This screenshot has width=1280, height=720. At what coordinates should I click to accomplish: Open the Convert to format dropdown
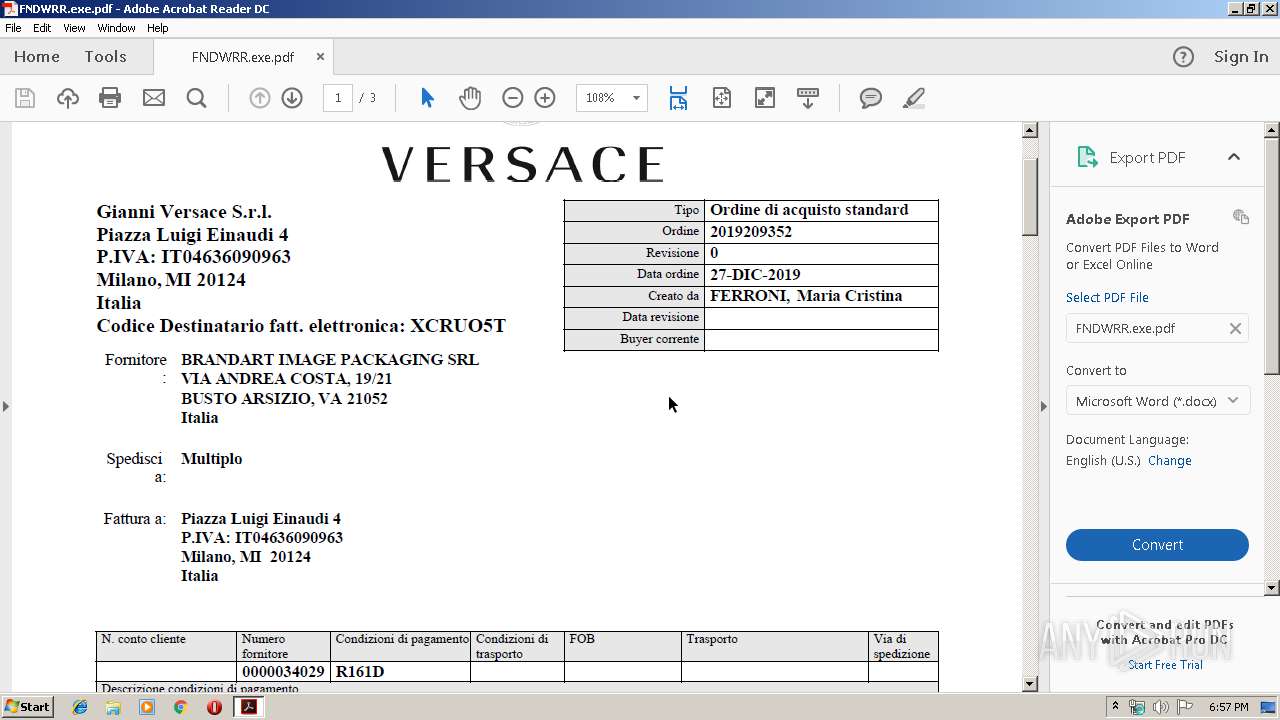(1157, 401)
